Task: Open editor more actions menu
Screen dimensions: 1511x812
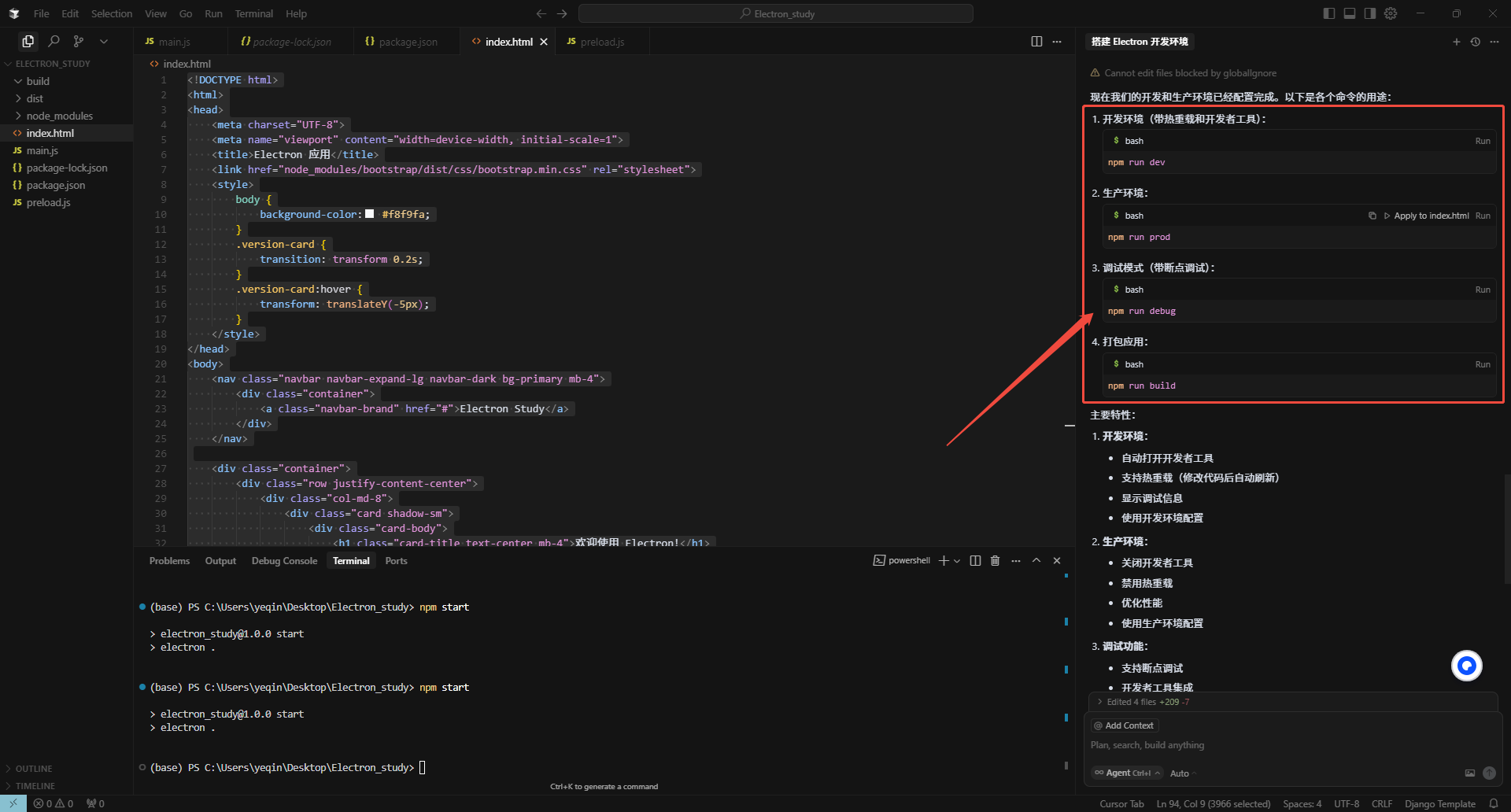Action: (x=1057, y=42)
